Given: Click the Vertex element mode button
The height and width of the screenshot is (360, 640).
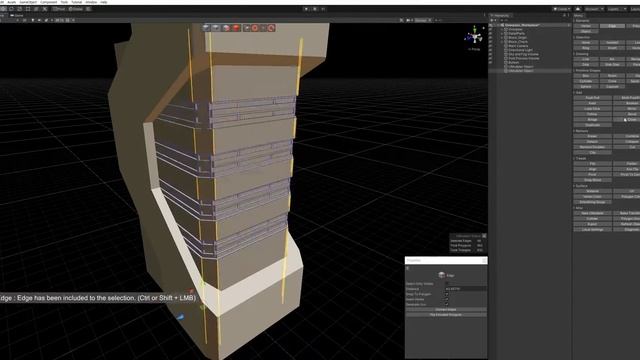Looking at the screenshot, I should (586, 26).
